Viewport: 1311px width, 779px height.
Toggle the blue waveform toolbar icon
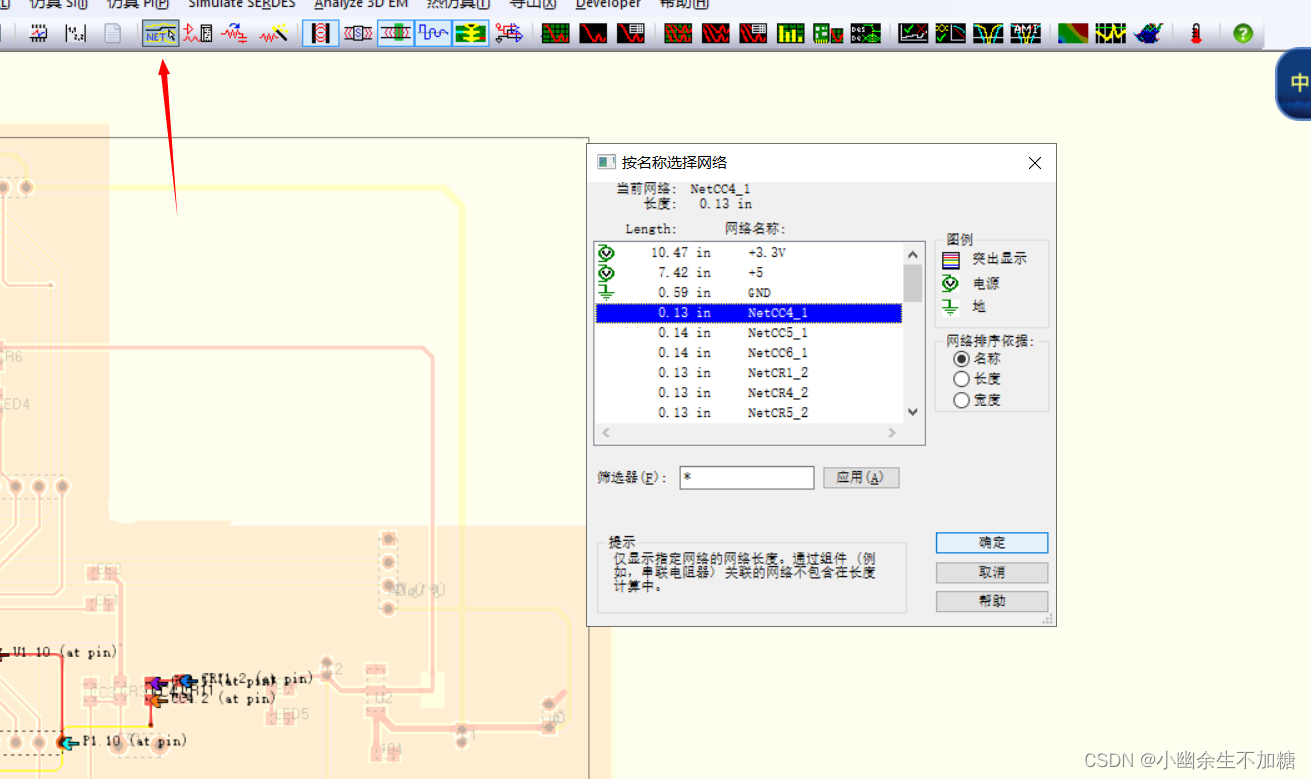433,33
